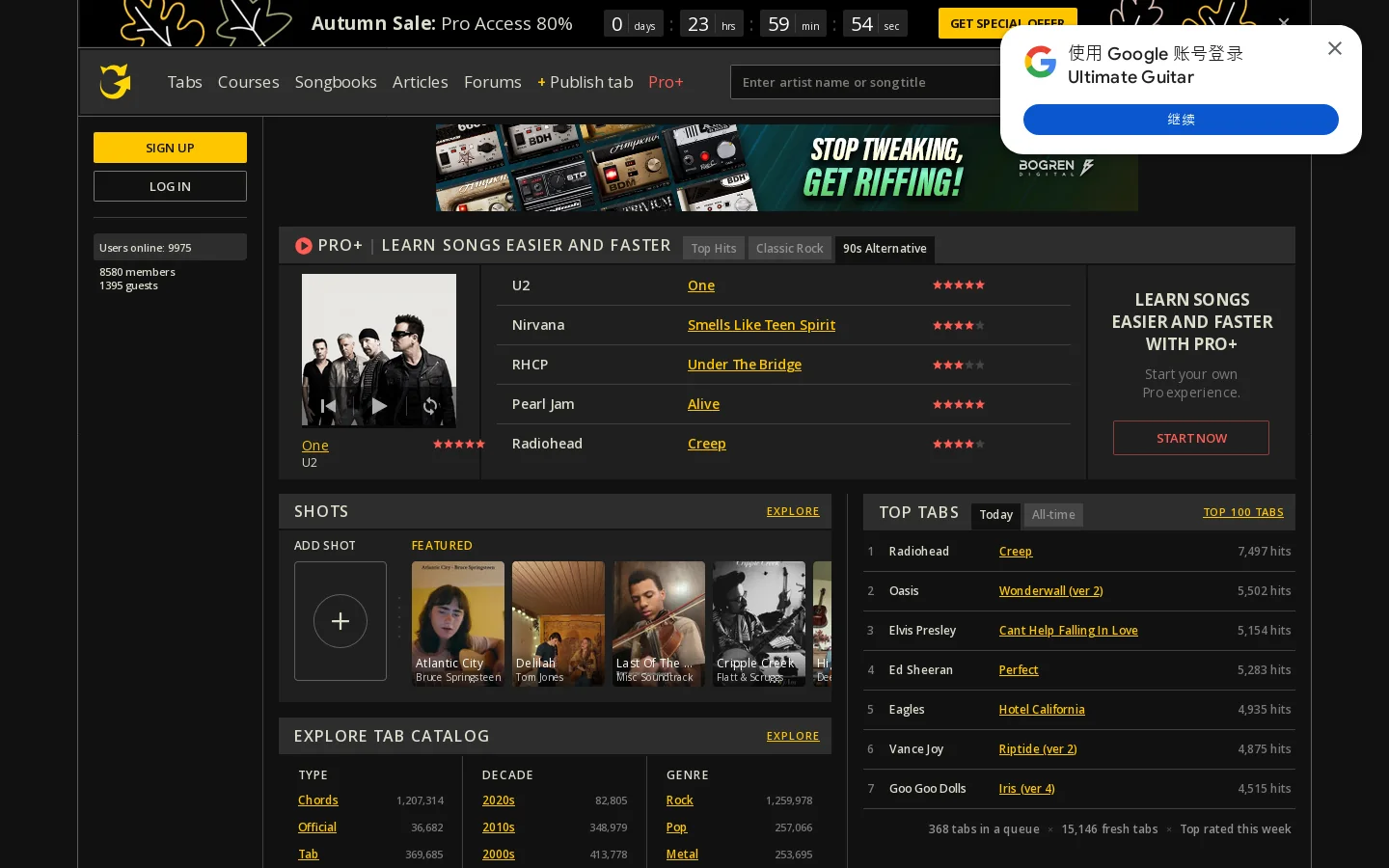Image resolution: width=1389 pixels, height=868 pixels.
Task: Open Smells Like Teen Spirit link
Action: pos(761,325)
